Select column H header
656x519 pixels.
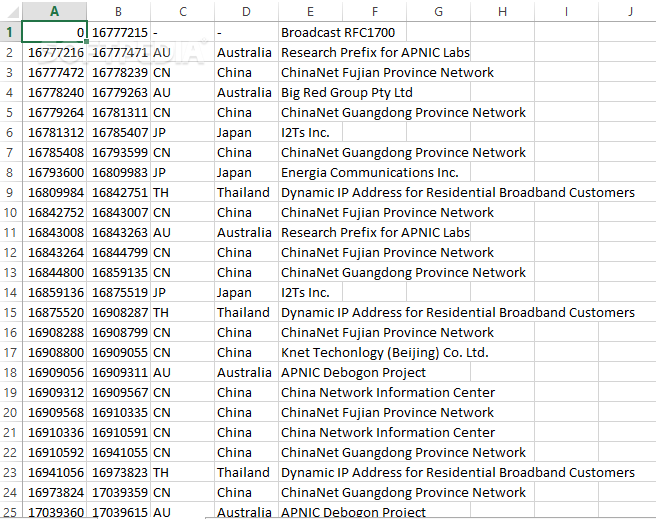tap(502, 11)
